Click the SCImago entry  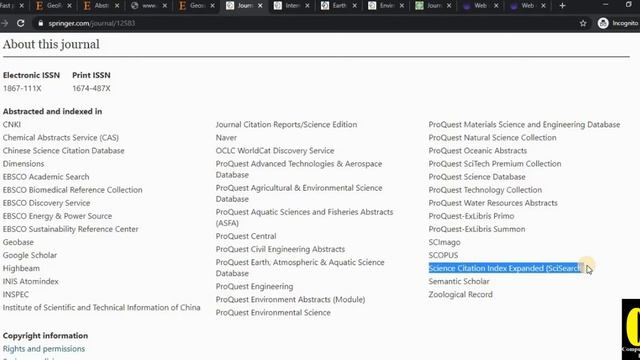(x=444, y=242)
